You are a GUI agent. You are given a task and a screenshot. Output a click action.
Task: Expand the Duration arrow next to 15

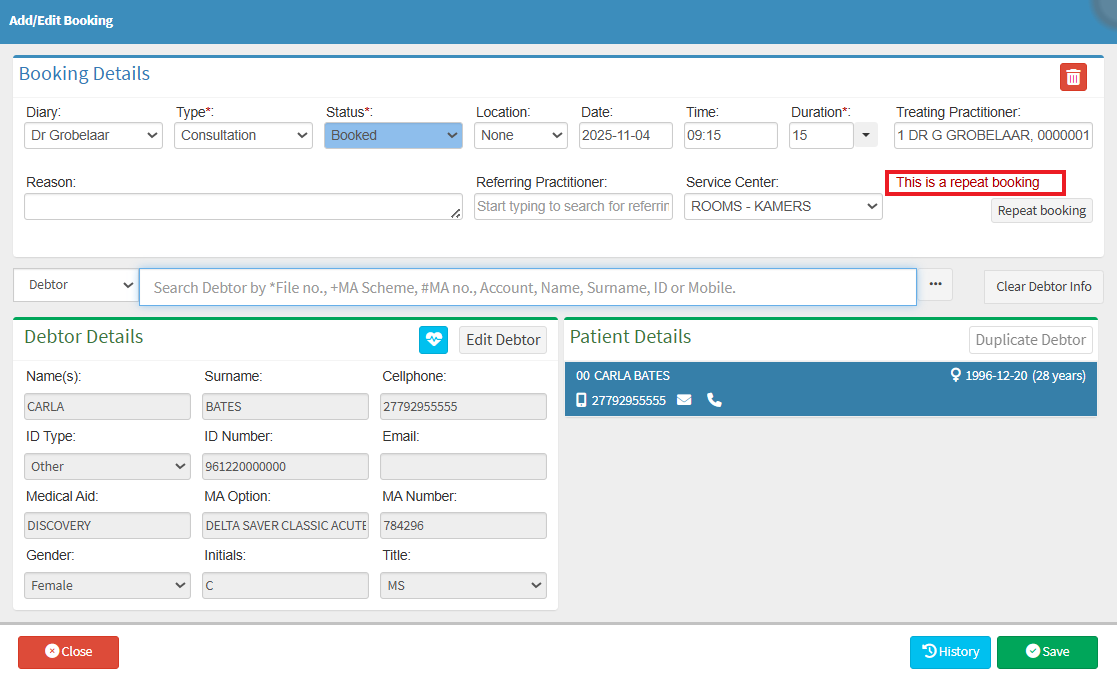click(865, 136)
